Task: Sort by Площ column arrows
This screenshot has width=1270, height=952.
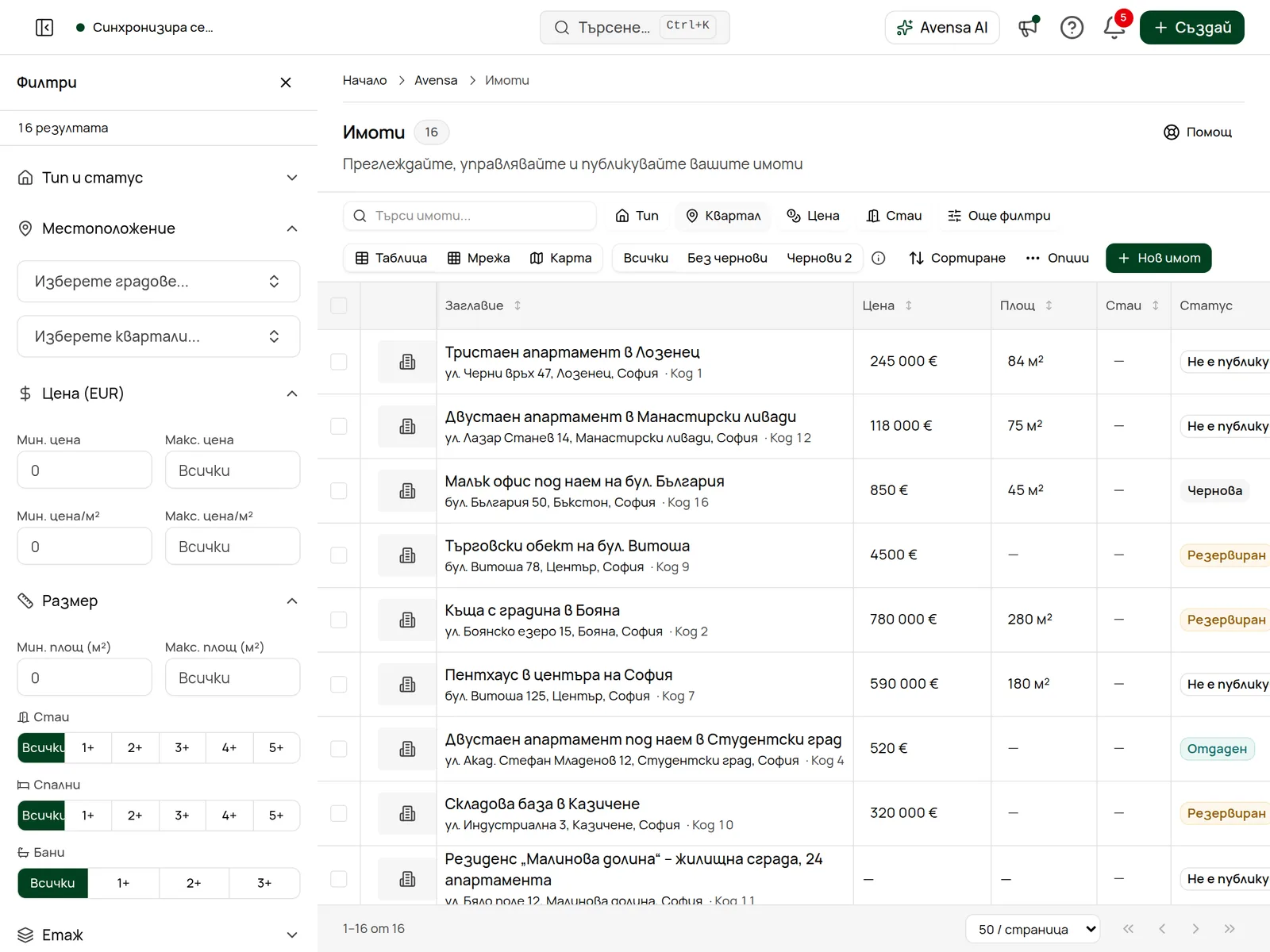Action: [x=1049, y=305]
